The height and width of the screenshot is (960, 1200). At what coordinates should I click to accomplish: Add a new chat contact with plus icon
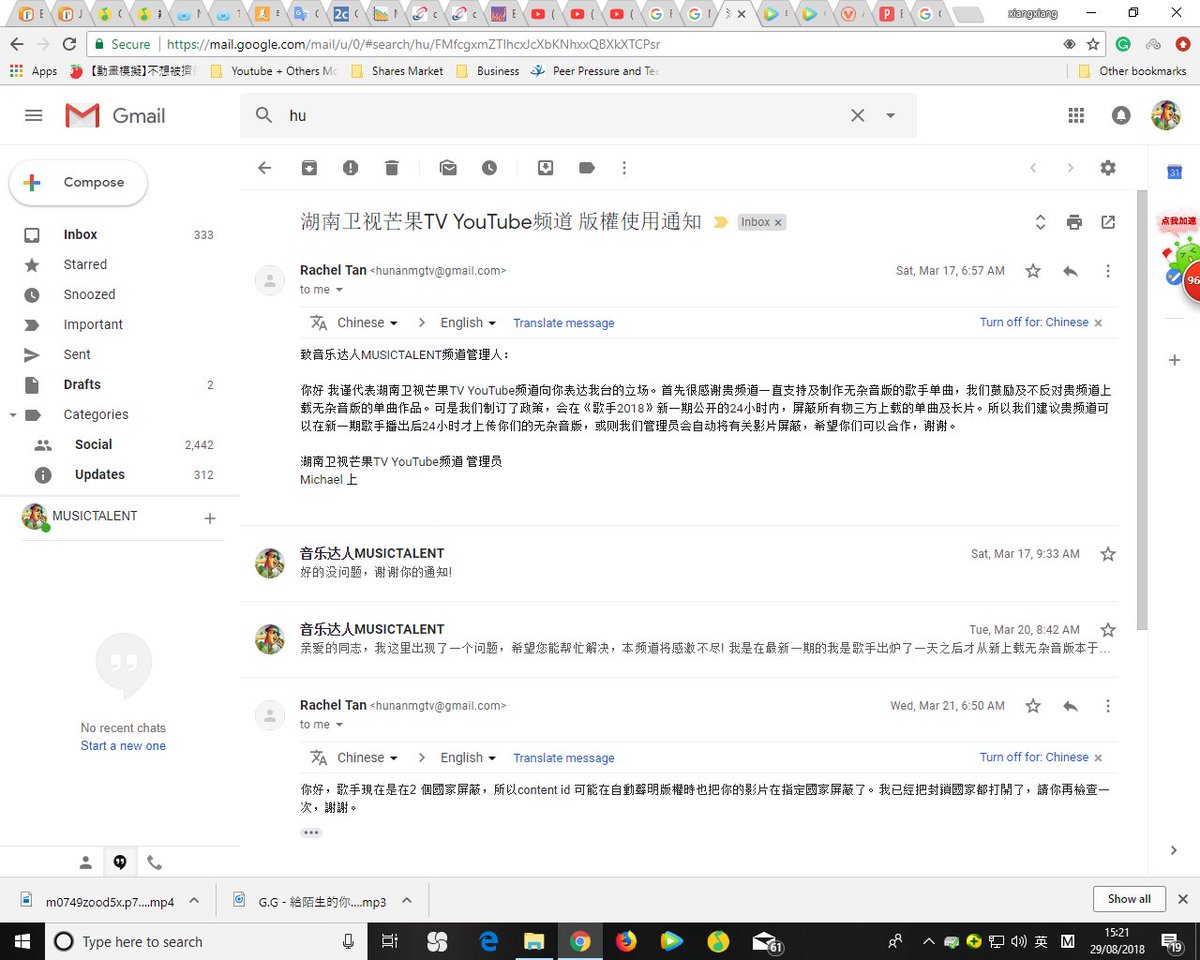point(210,518)
